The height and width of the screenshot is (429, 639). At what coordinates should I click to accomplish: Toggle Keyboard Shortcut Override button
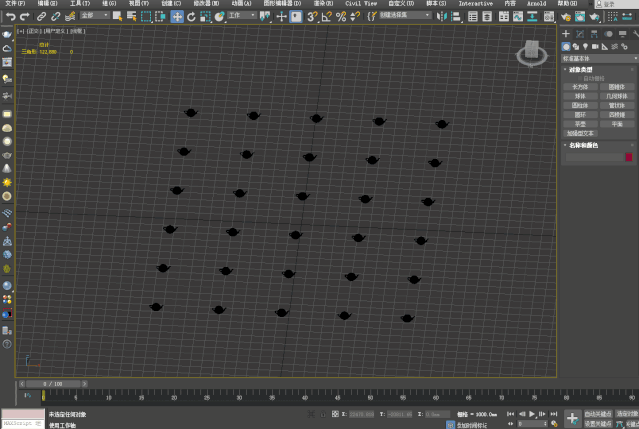tap(296, 16)
